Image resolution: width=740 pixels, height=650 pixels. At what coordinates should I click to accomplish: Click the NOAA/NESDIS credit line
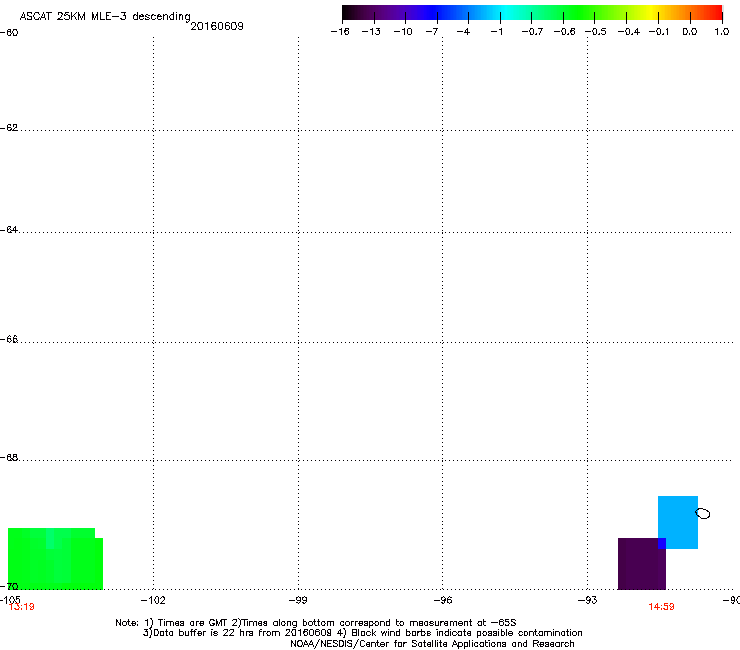tap(432, 644)
